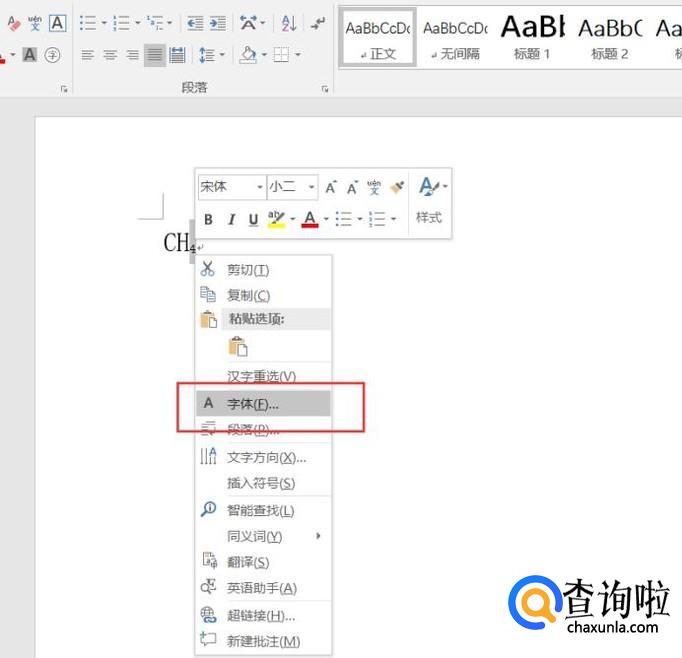682x658 pixels.
Task: Choose 翻译(S) menu entry
Action: [x=264, y=562]
